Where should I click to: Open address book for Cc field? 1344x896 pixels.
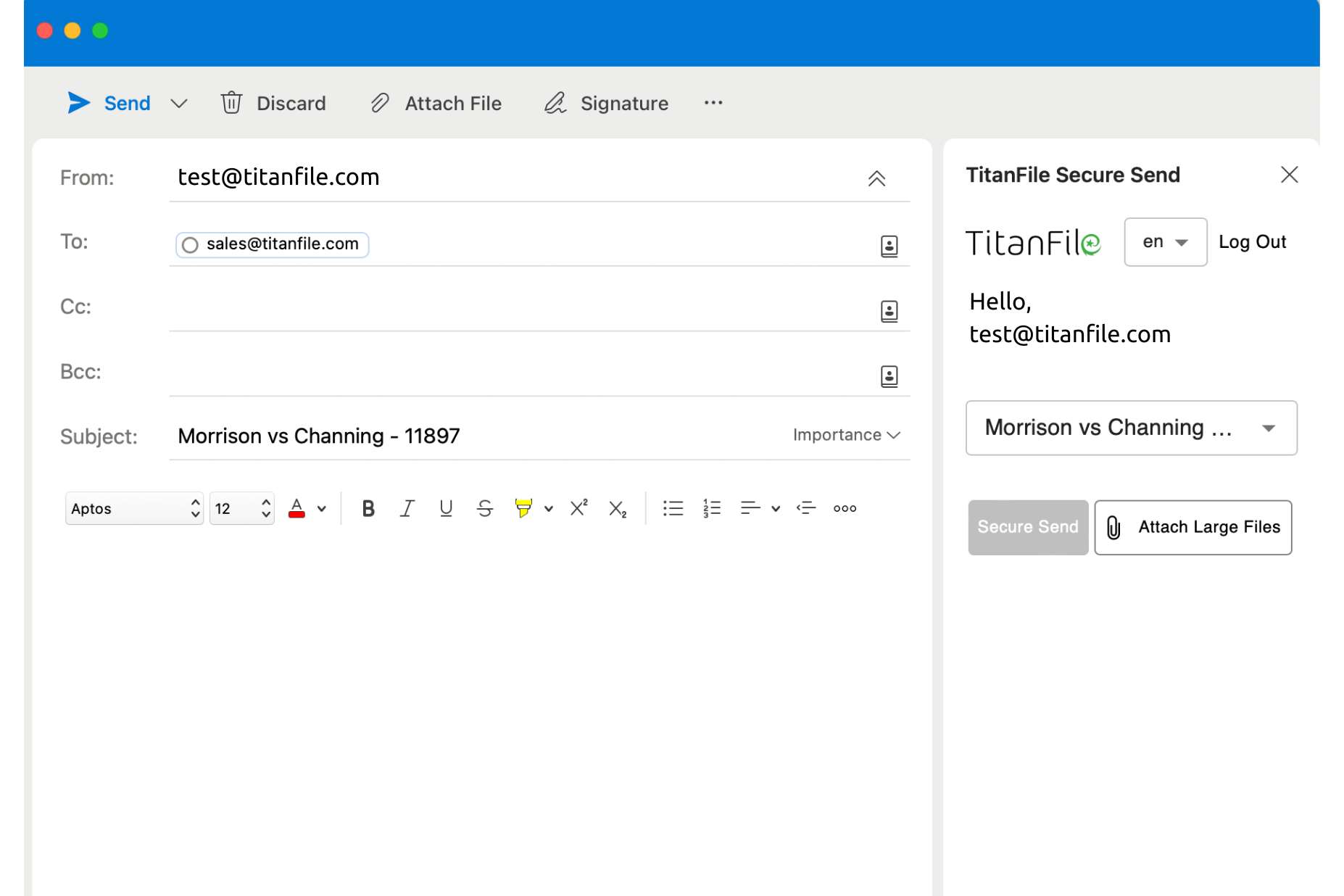[889, 312]
